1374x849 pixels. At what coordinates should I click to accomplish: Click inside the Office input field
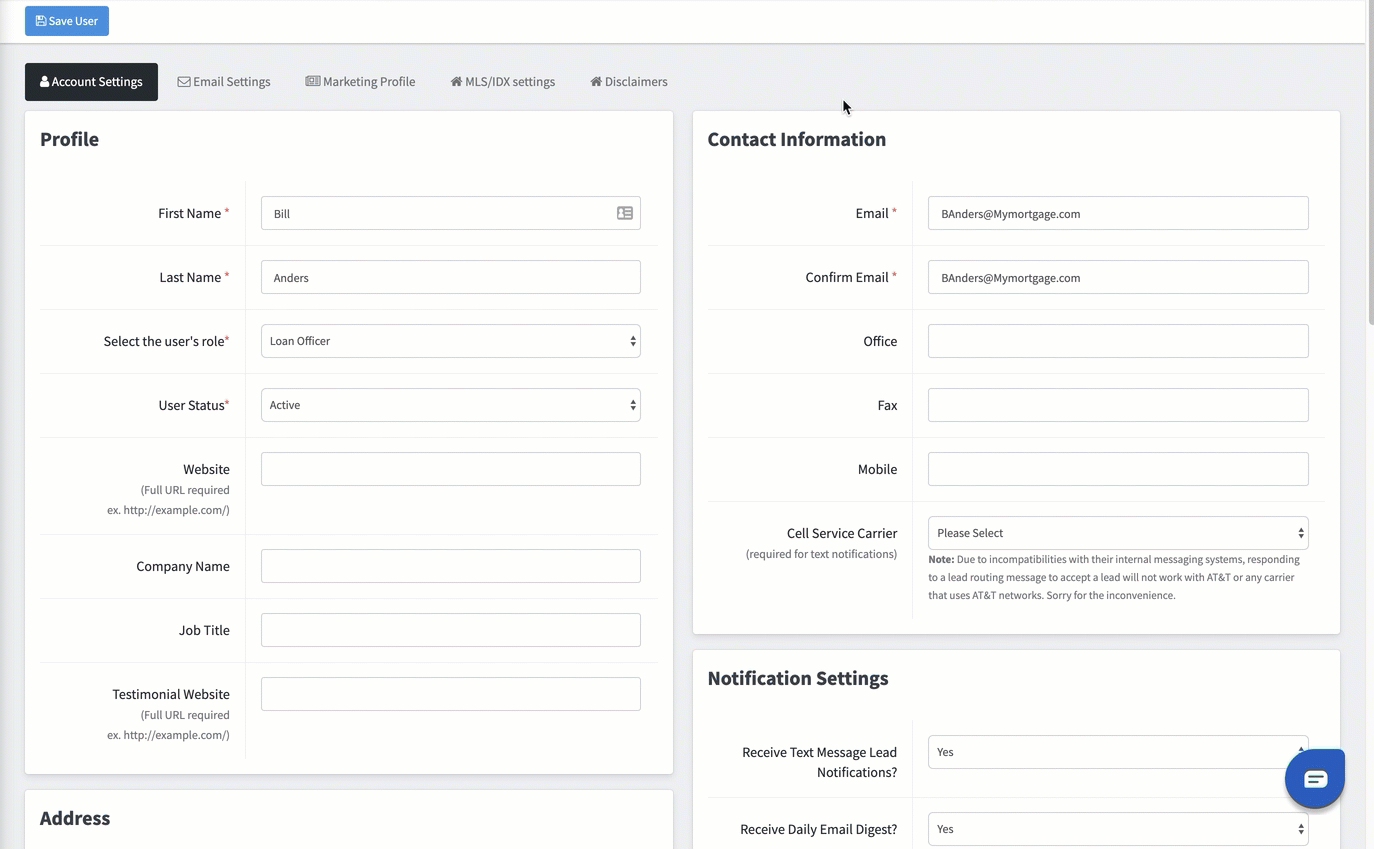[x=1117, y=340]
